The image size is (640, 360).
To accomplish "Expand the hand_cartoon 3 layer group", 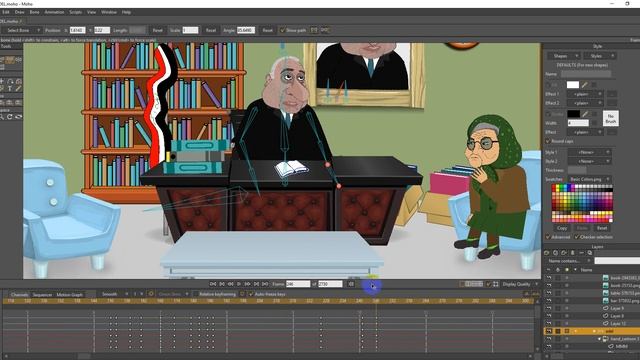I will tap(599, 339).
